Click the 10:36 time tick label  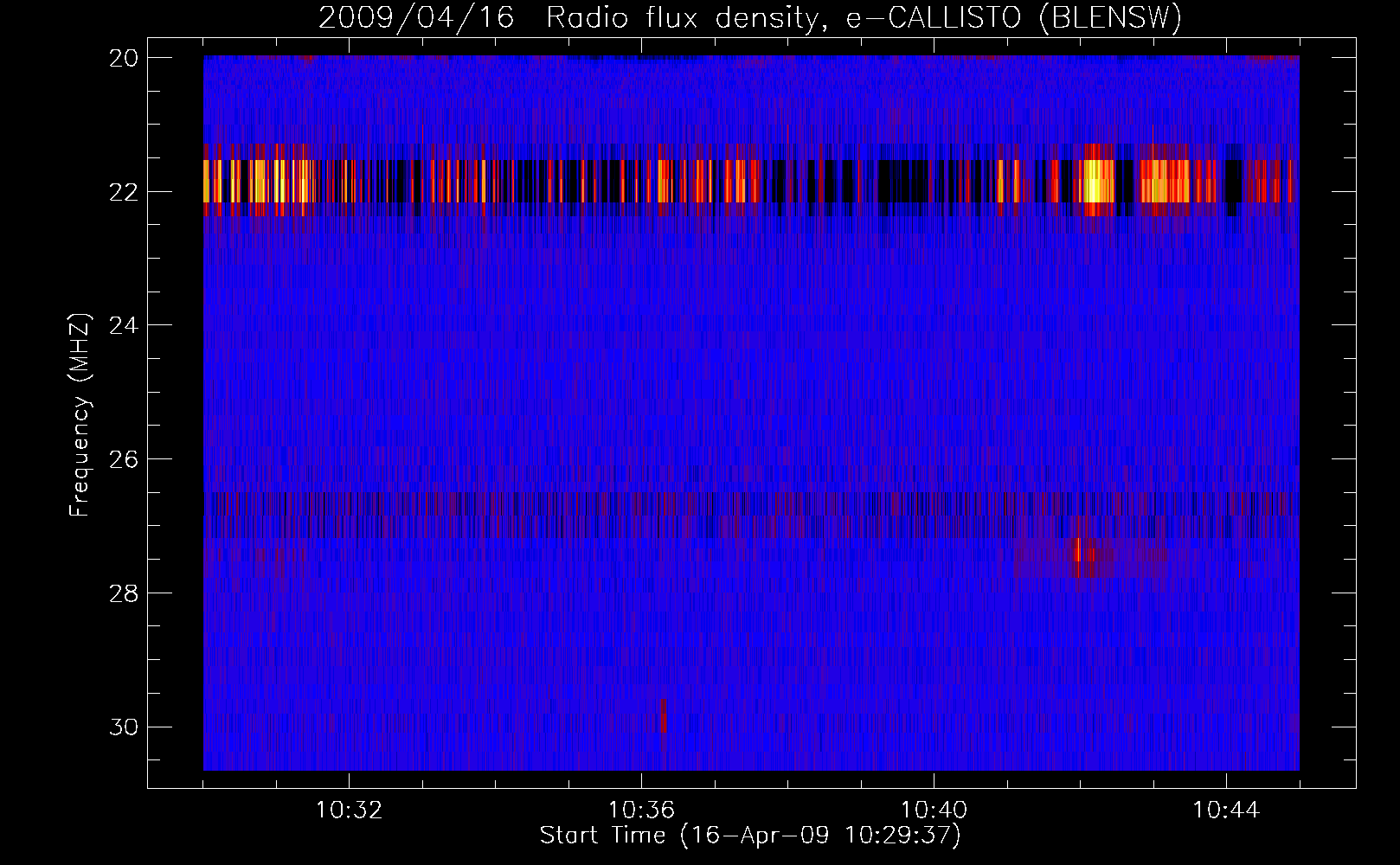click(x=641, y=811)
